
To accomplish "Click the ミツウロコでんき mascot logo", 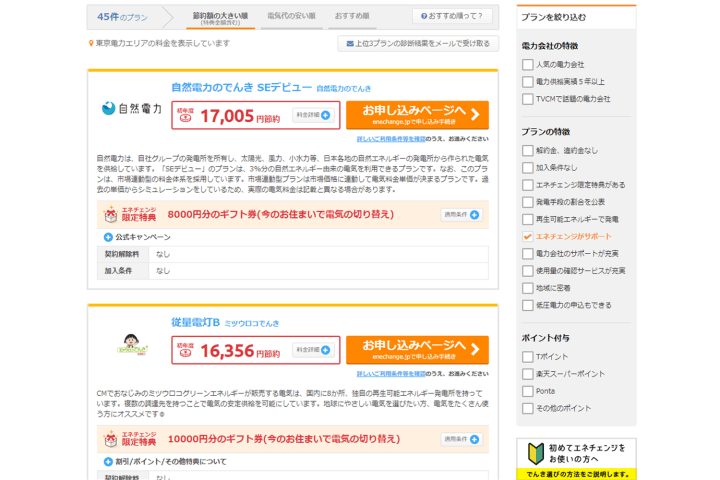I will coord(132,345).
